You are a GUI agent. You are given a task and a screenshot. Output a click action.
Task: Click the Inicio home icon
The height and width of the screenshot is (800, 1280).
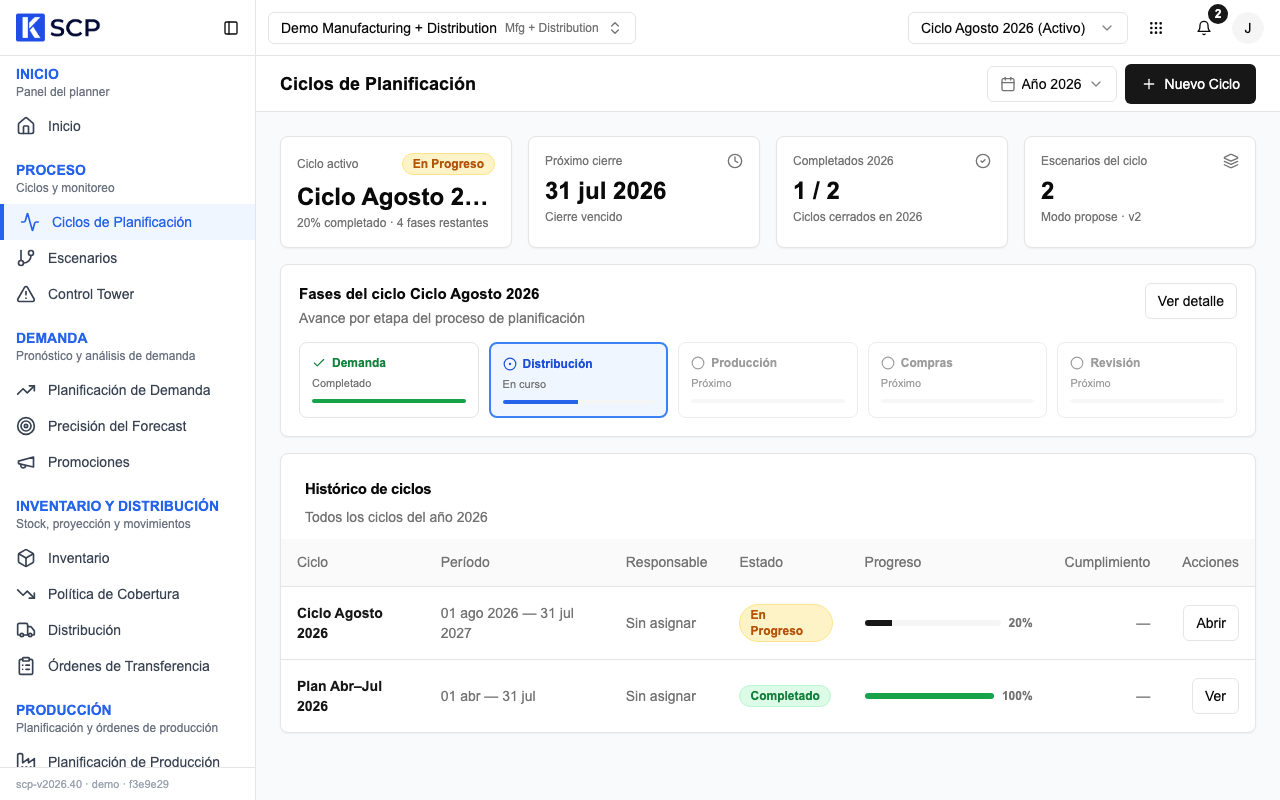[26, 126]
